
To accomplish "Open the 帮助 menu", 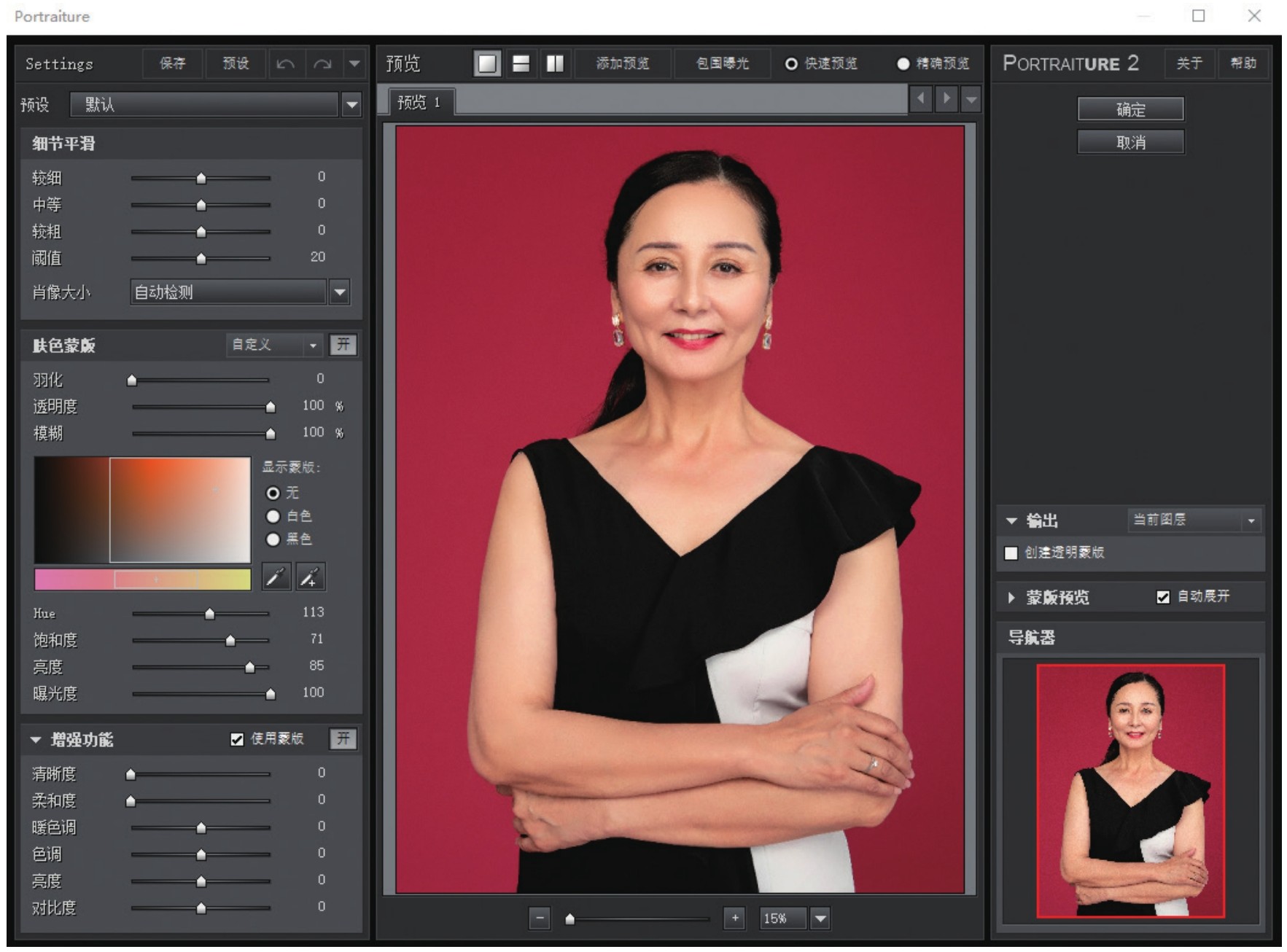I will point(1243,64).
